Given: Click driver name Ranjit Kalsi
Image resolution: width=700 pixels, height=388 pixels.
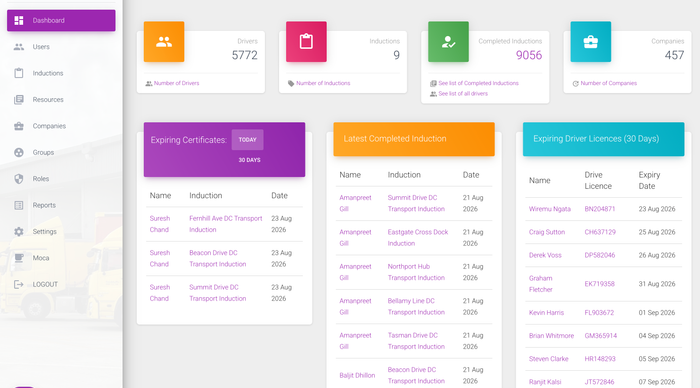Looking at the screenshot, I should coord(545,382).
